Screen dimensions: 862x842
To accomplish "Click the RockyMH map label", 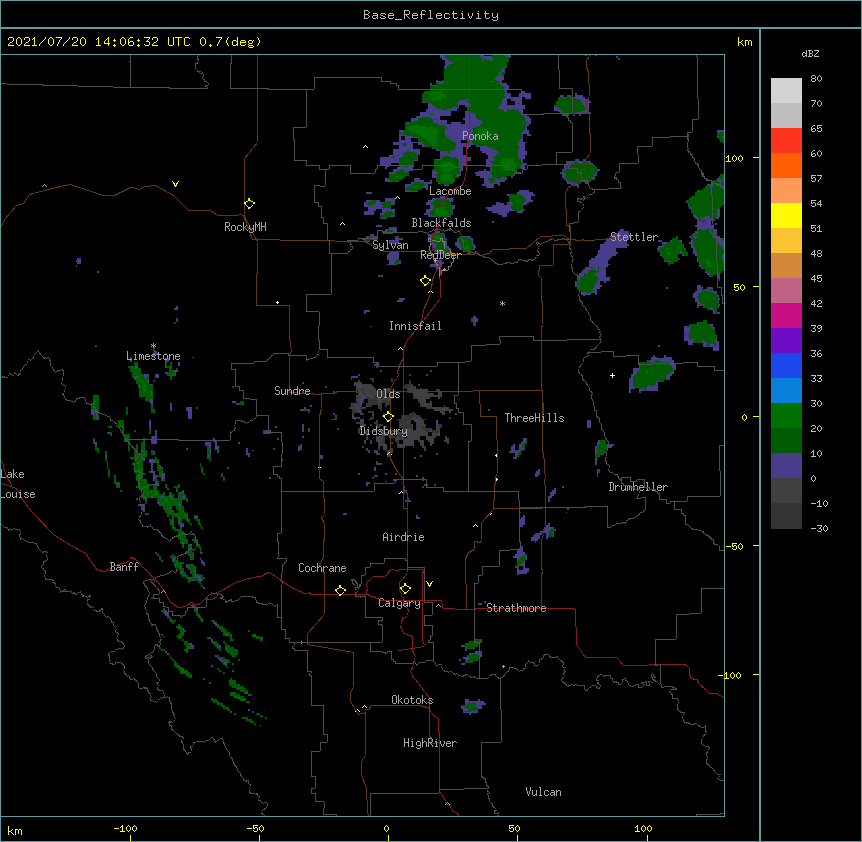I will pyautogui.click(x=245, y=227).
